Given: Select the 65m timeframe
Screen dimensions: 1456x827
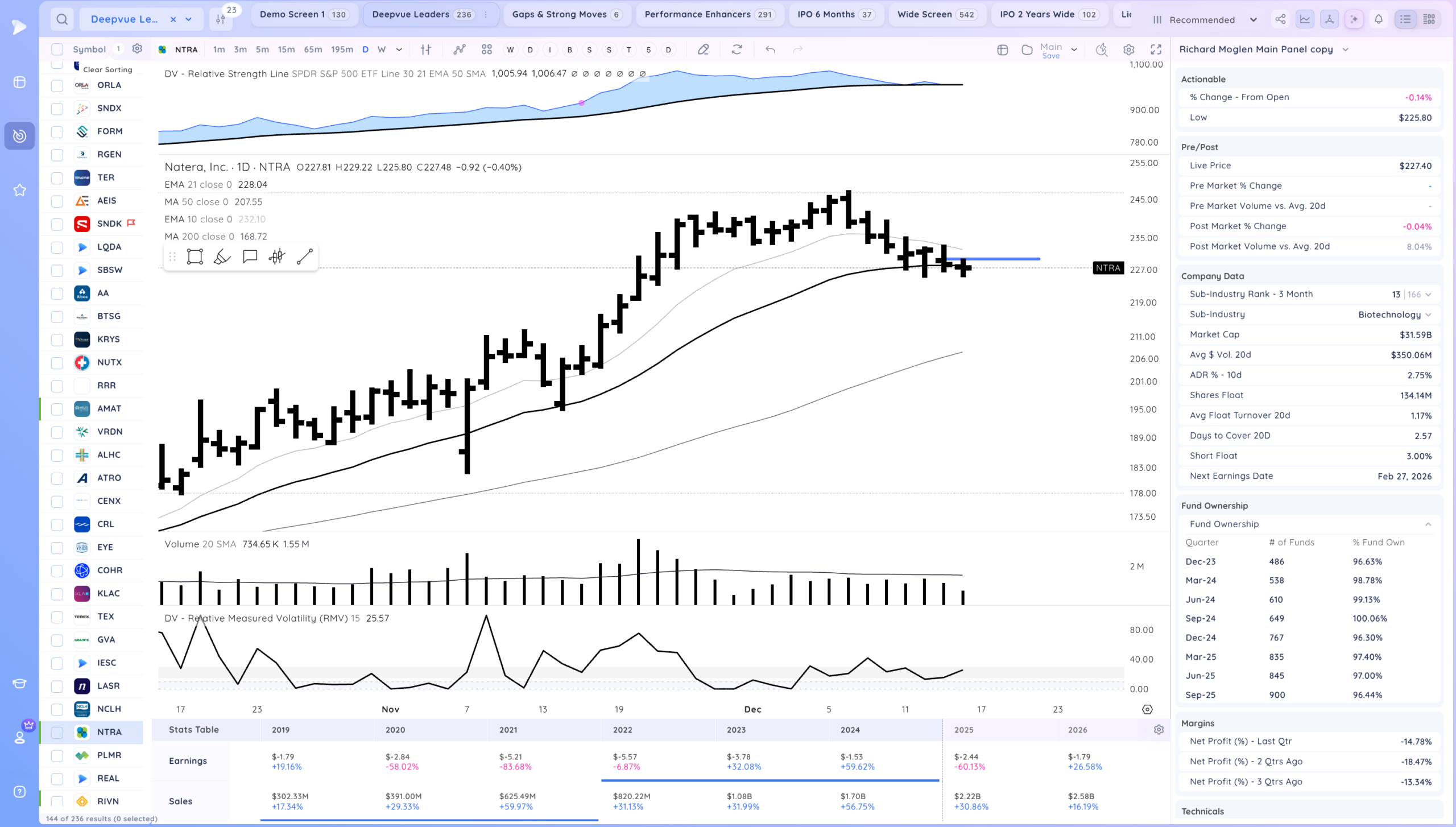Looking at the screenshot, I should tap(313, 49).
